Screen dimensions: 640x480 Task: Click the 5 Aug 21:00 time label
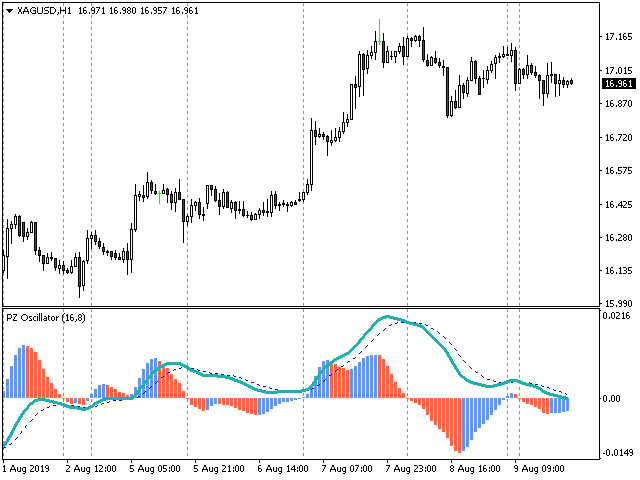(x=219, y=469)
